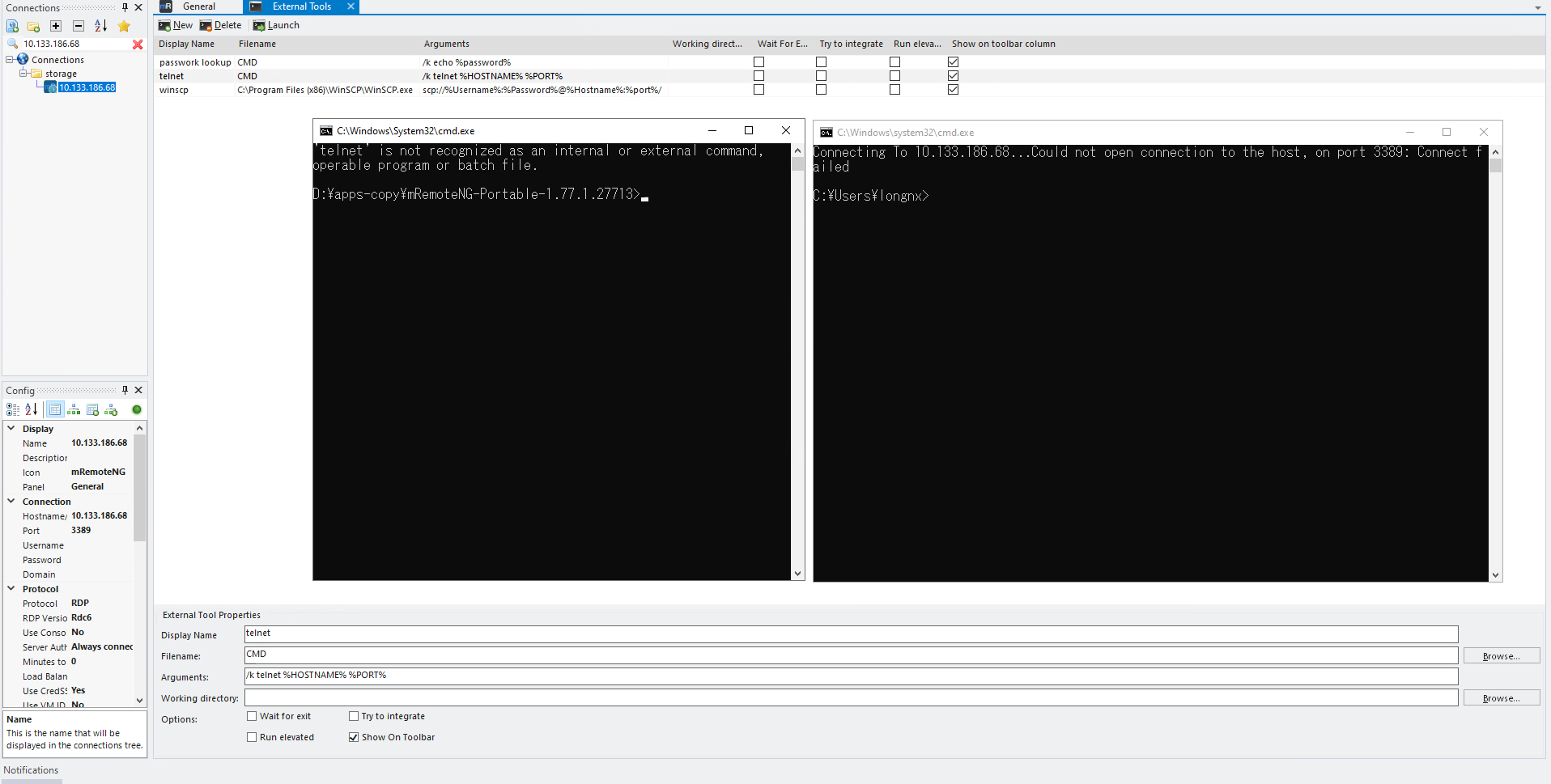This screenshot has width=1551, height=784.
Task: Create a new connection in the Connections panel
Action: [12, 26]
